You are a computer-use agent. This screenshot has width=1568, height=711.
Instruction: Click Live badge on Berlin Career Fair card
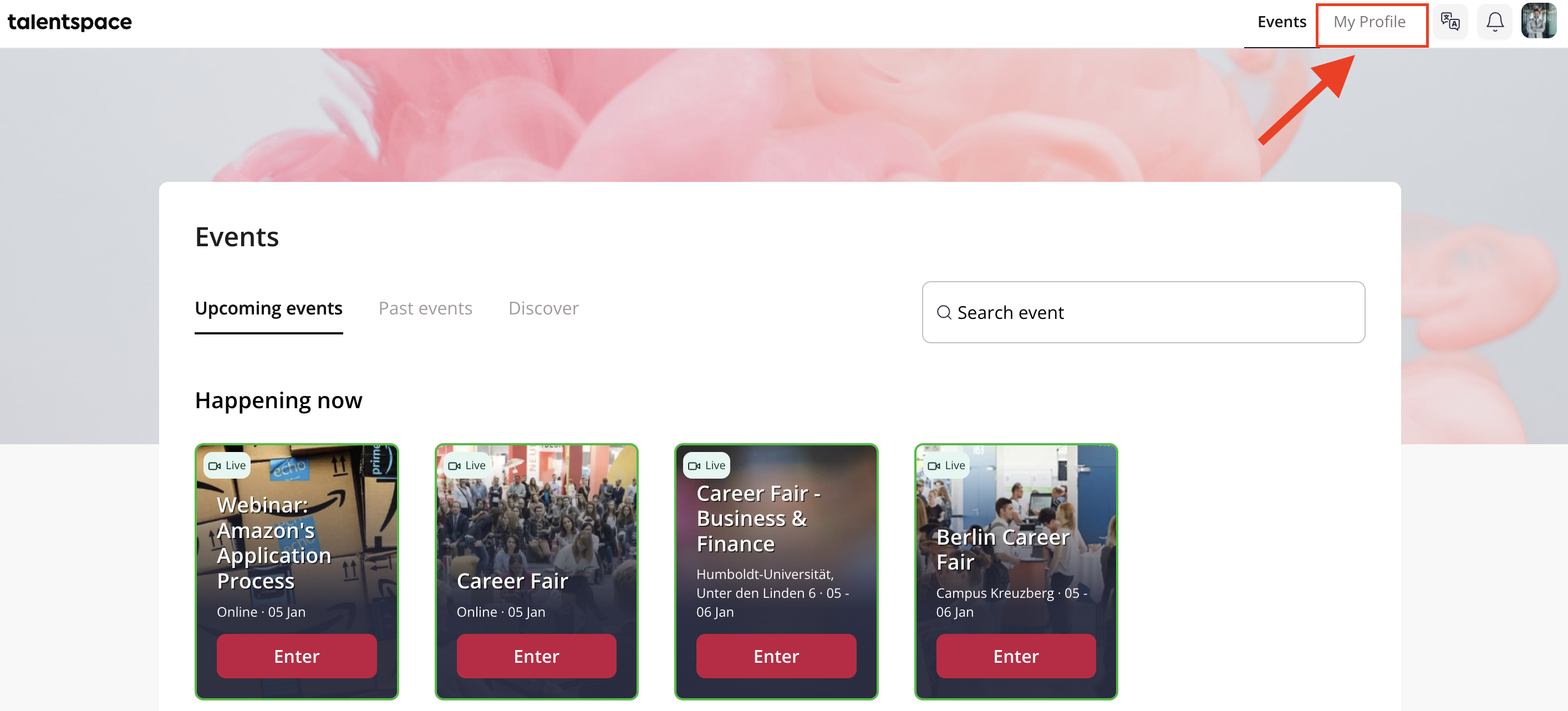pyautogui.click(x=946, y=466)
